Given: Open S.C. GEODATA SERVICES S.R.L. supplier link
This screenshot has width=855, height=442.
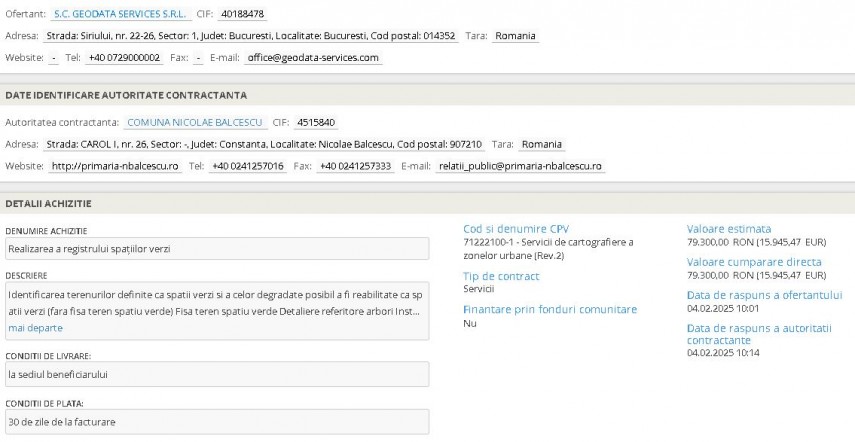Looking at the screenshot, I should (121, 14).
